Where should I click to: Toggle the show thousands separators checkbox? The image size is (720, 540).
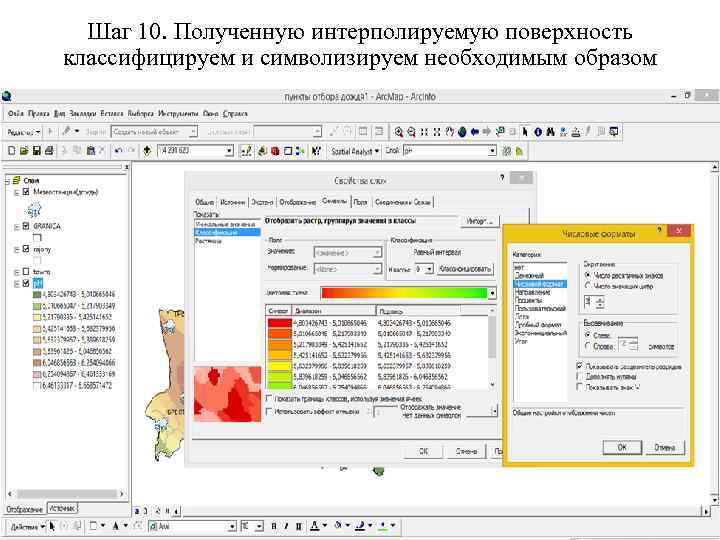[579, 366]
